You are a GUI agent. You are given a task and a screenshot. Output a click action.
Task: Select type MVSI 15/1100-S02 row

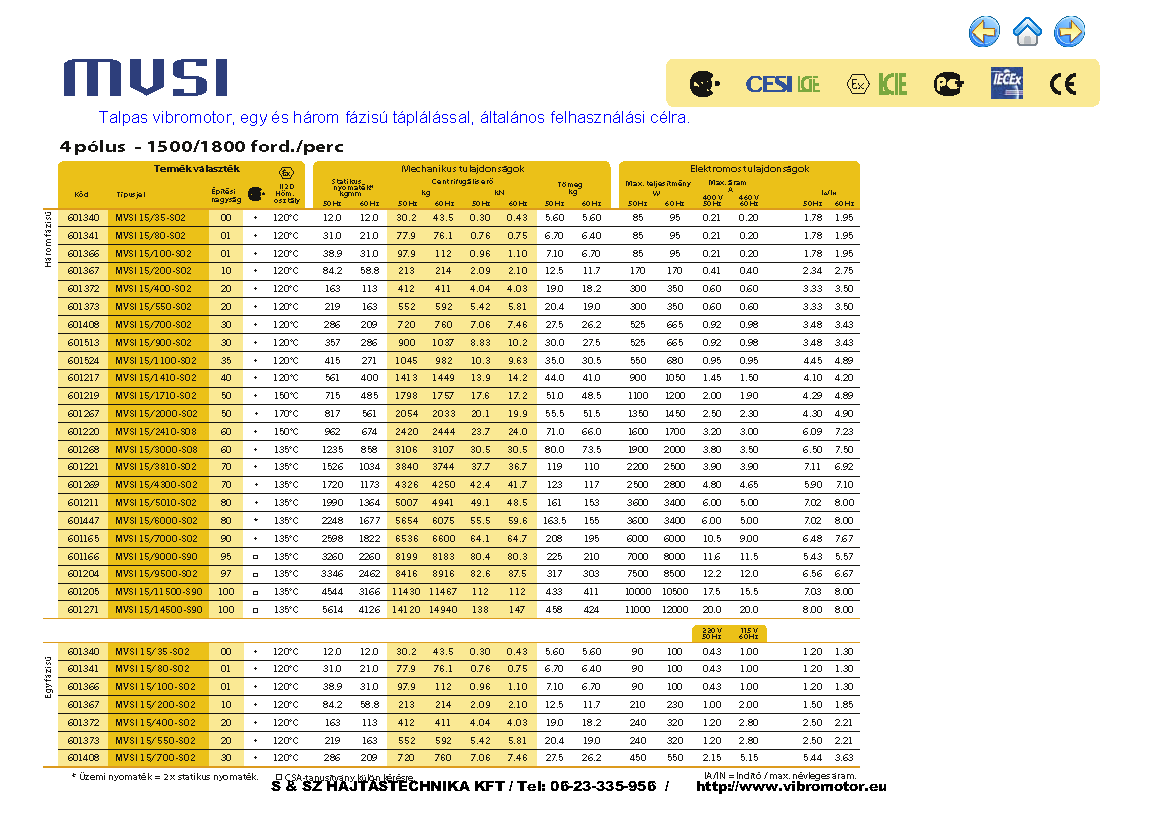[x=155, y=360]
